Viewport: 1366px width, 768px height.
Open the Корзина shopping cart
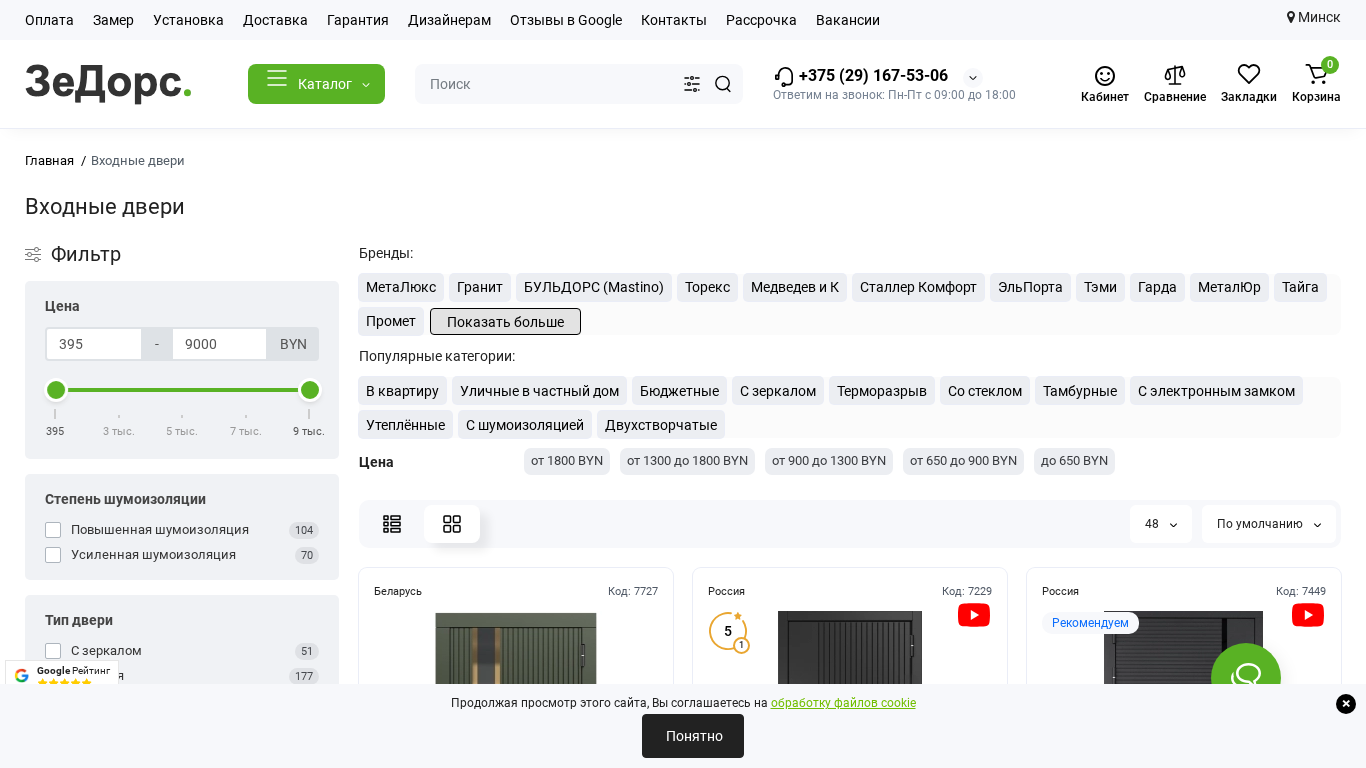(x=1316, y=75)
